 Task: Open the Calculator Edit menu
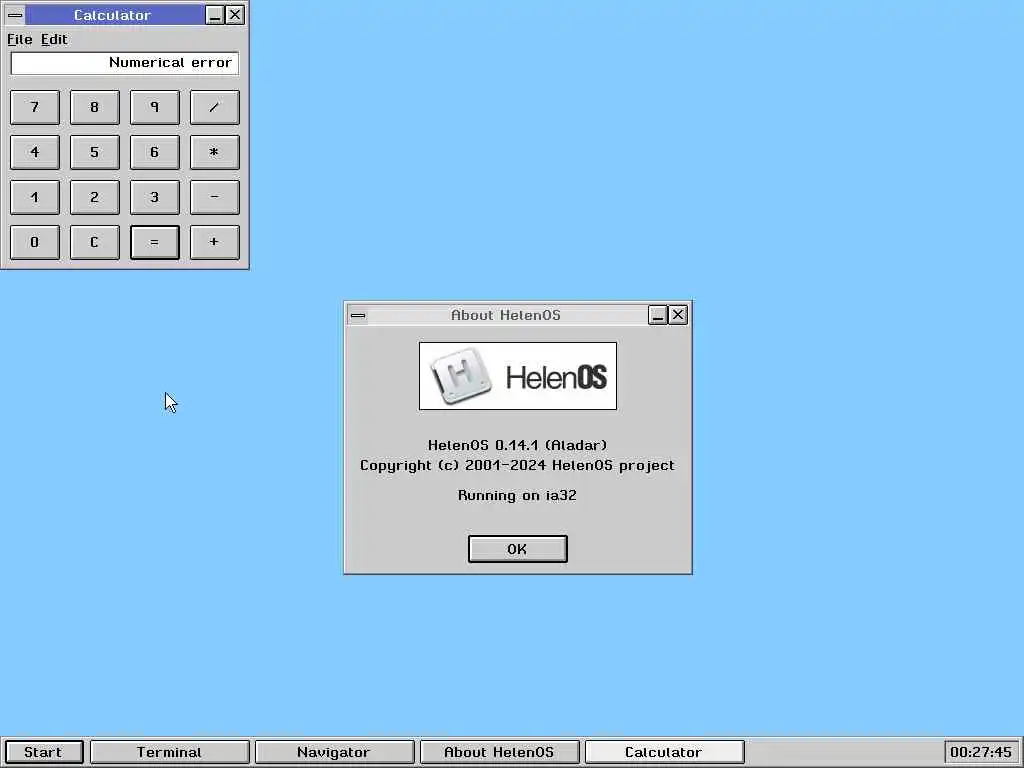point(54,39)
